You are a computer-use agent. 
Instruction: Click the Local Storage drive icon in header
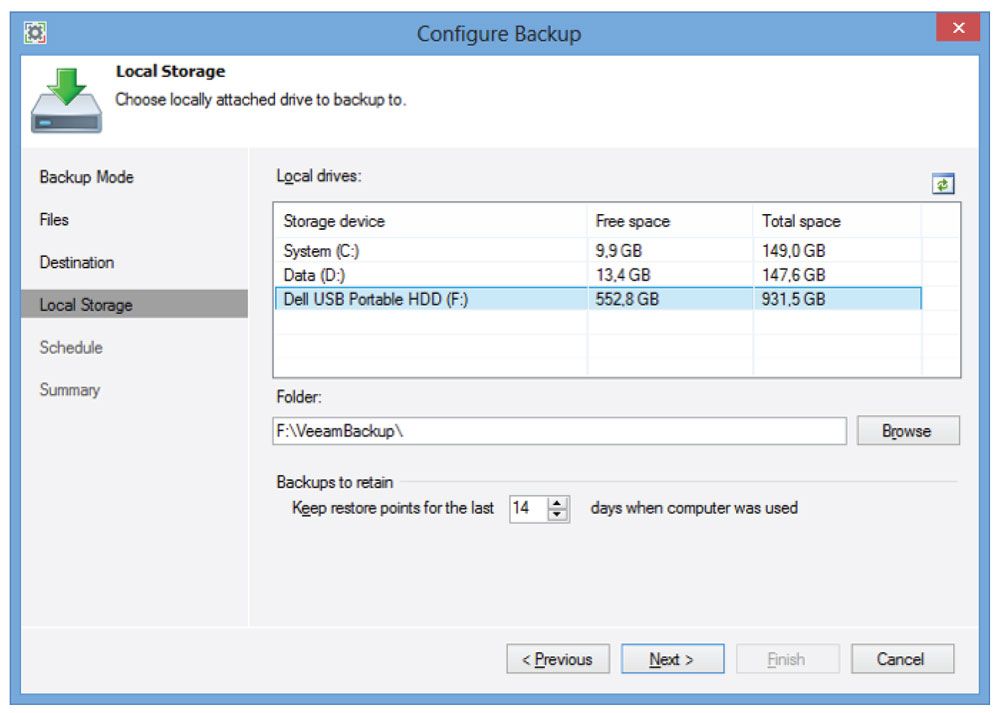point(66,103)
